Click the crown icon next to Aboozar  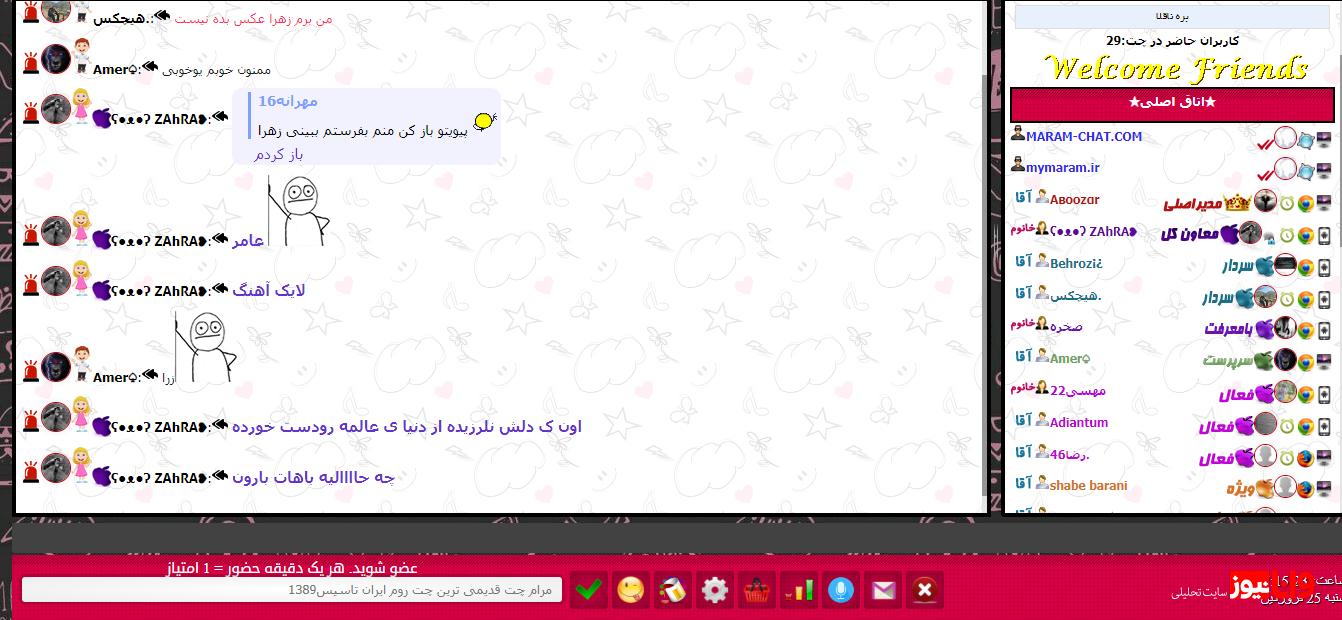[1235, 202]
